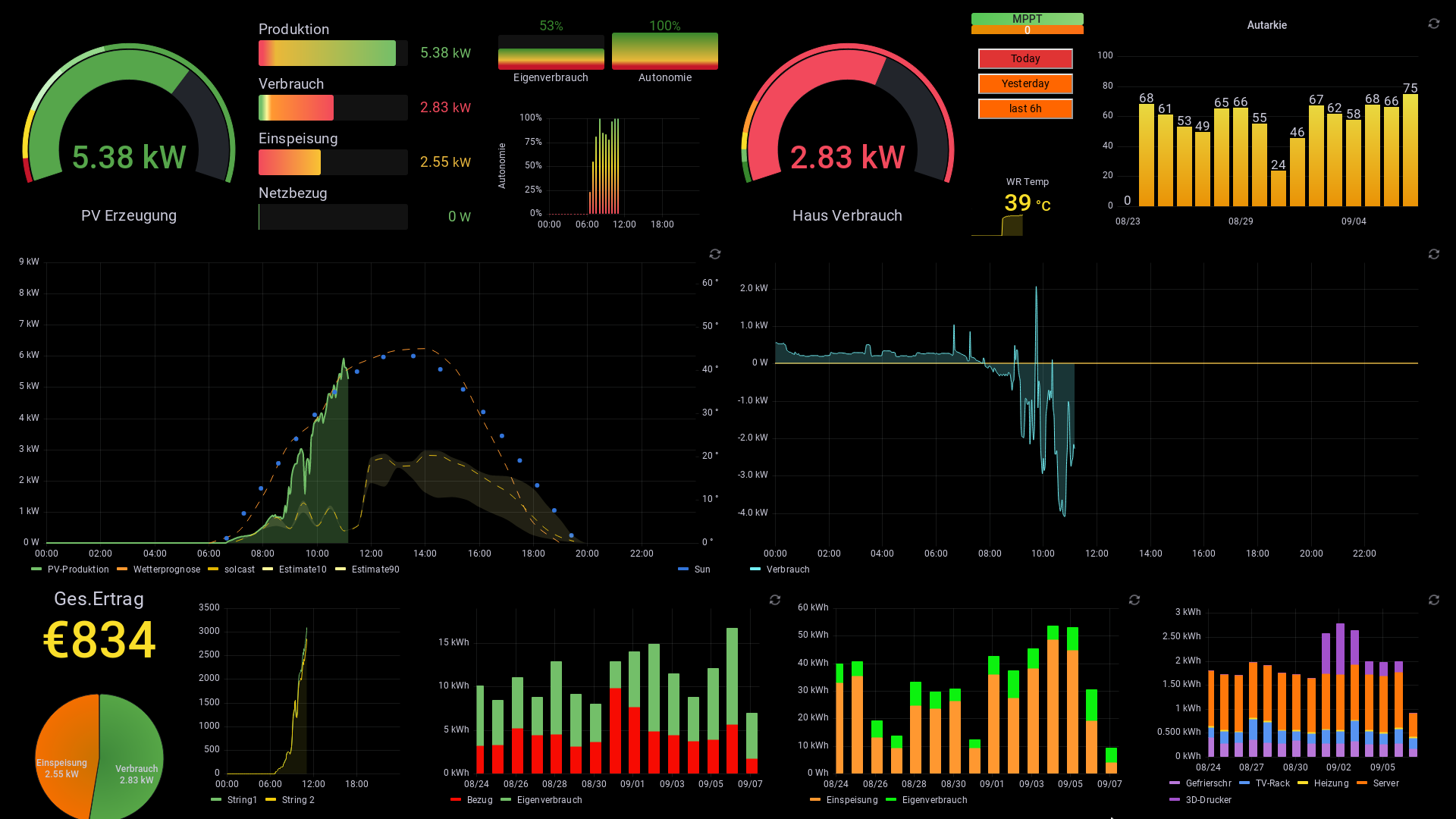Viewport: 1456px width, 819px height.
Task: Open the Haus Verbrauch gauge title menu
Action: 847,215
